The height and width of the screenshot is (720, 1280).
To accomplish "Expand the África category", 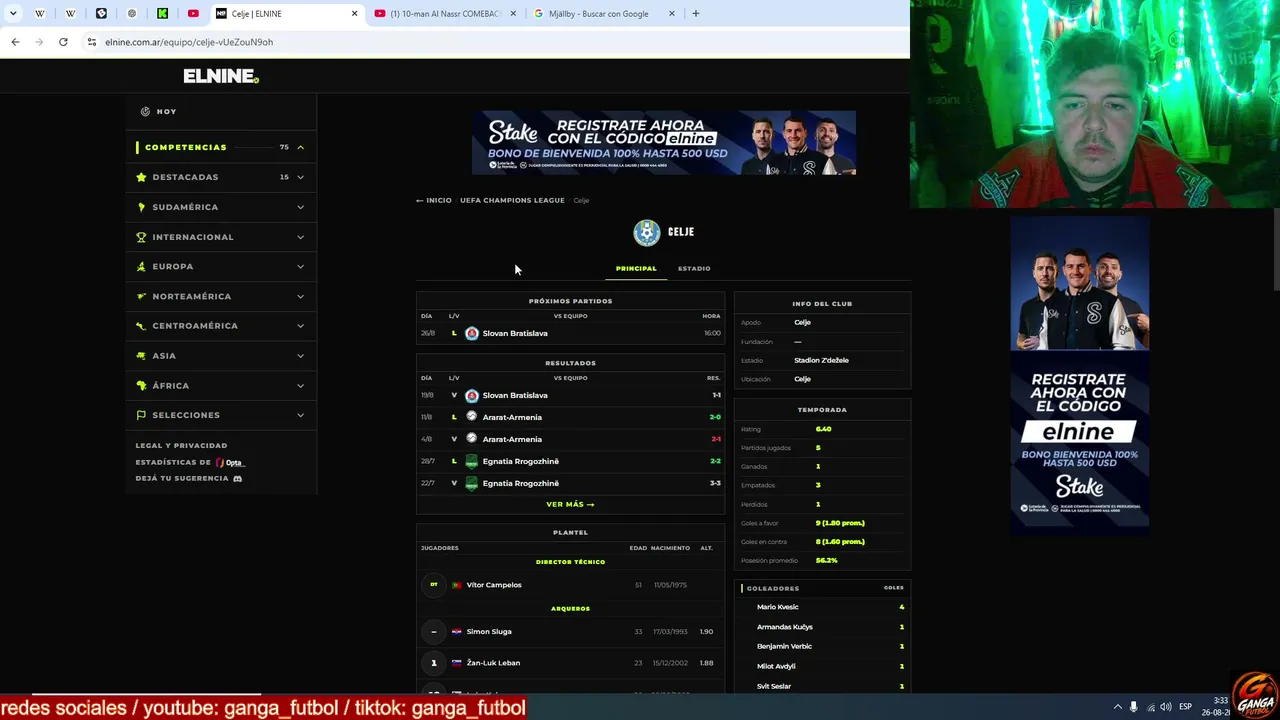I will click(x=300, y=385).
